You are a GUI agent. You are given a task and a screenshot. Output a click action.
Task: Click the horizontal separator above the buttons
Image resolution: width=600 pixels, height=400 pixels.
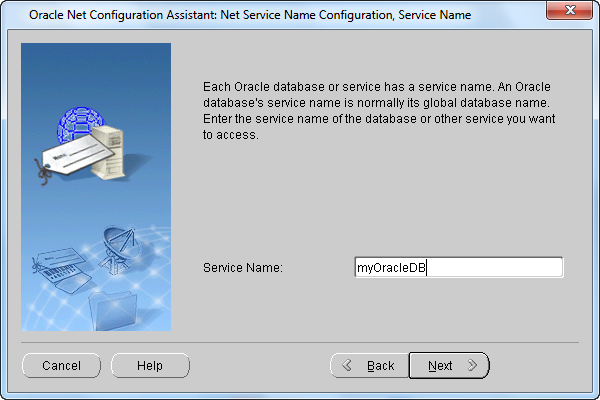(300, 342)
